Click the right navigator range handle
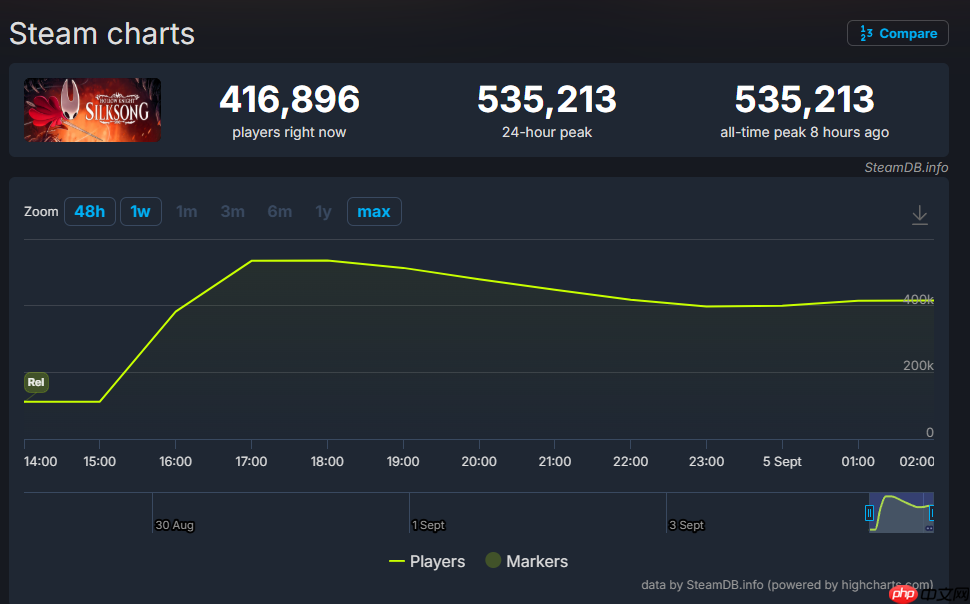970x604 pixels. [x=932, y=513]
